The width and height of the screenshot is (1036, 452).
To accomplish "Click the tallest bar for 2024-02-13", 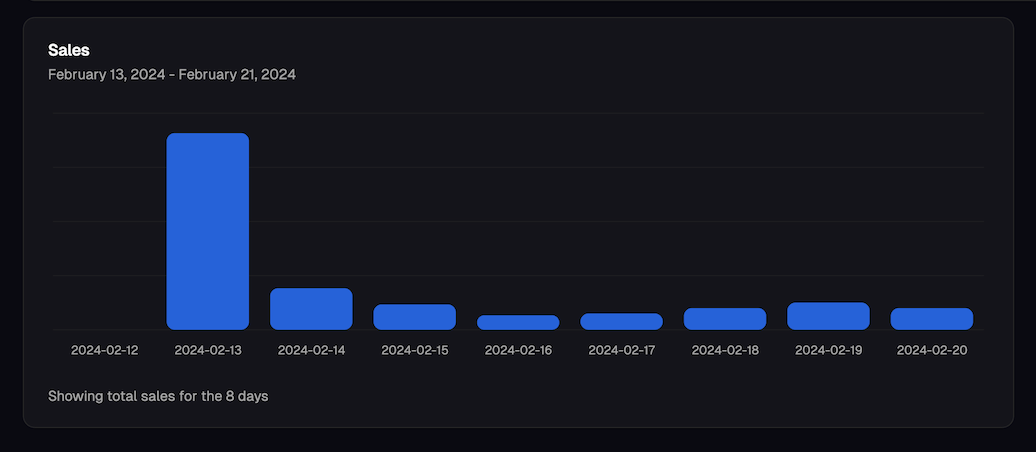I will pos(207,231).
